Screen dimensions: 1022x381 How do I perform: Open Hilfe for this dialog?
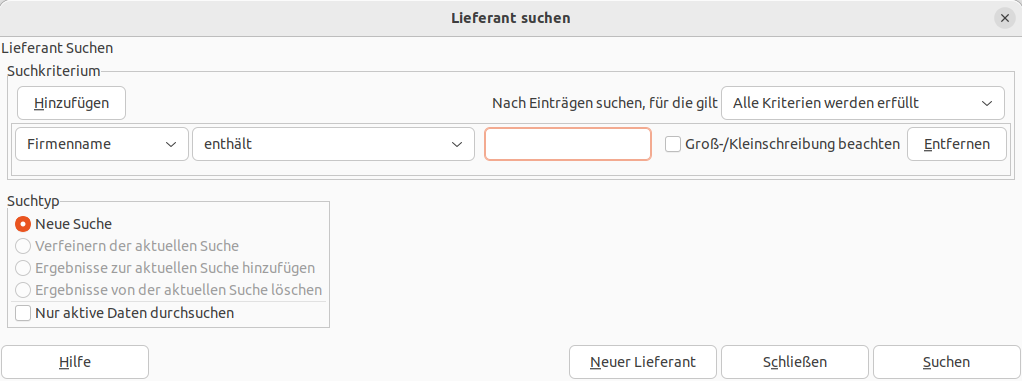coord(75,362)
